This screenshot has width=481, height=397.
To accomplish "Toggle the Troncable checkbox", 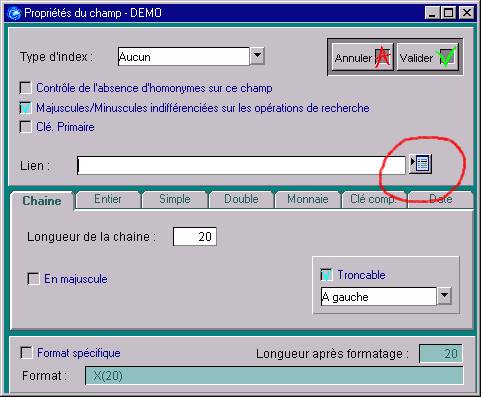I will pos(326,275).
